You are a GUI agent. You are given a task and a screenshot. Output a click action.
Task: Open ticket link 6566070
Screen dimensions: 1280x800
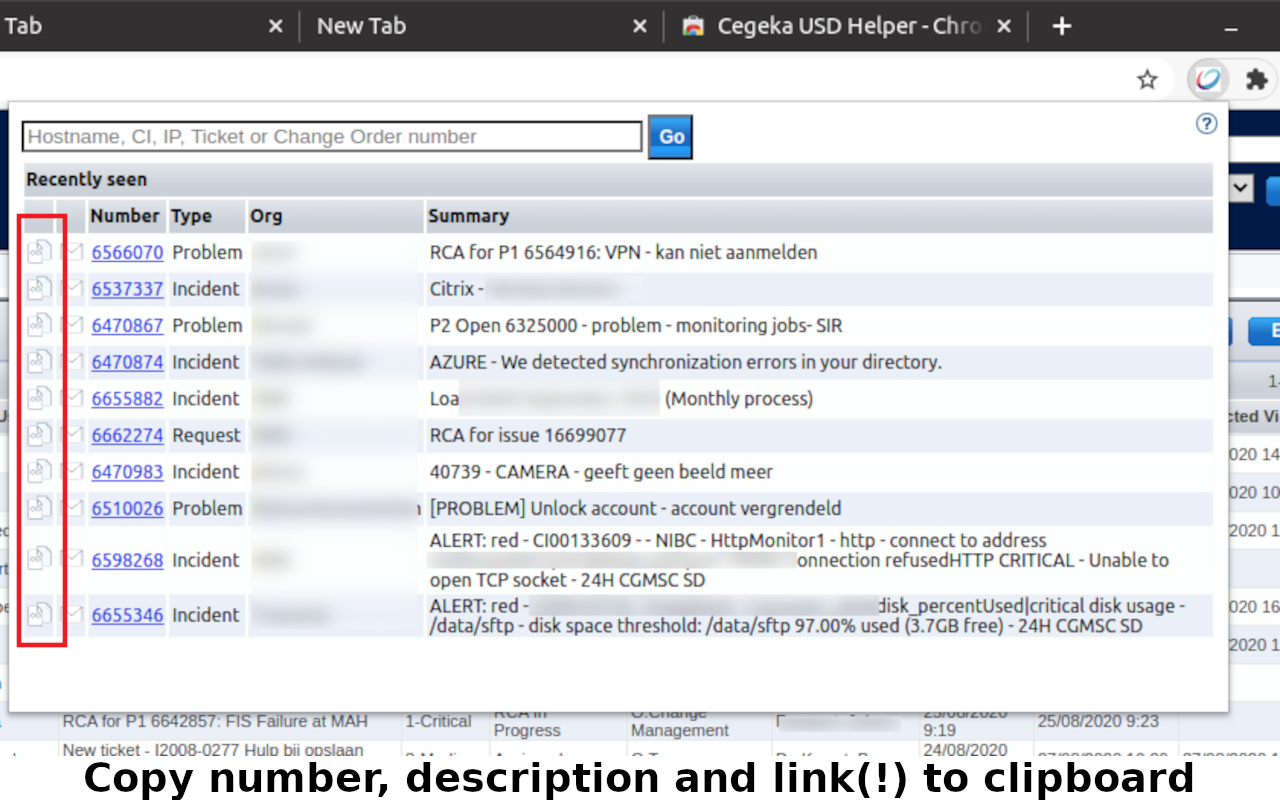coord(127,253)
